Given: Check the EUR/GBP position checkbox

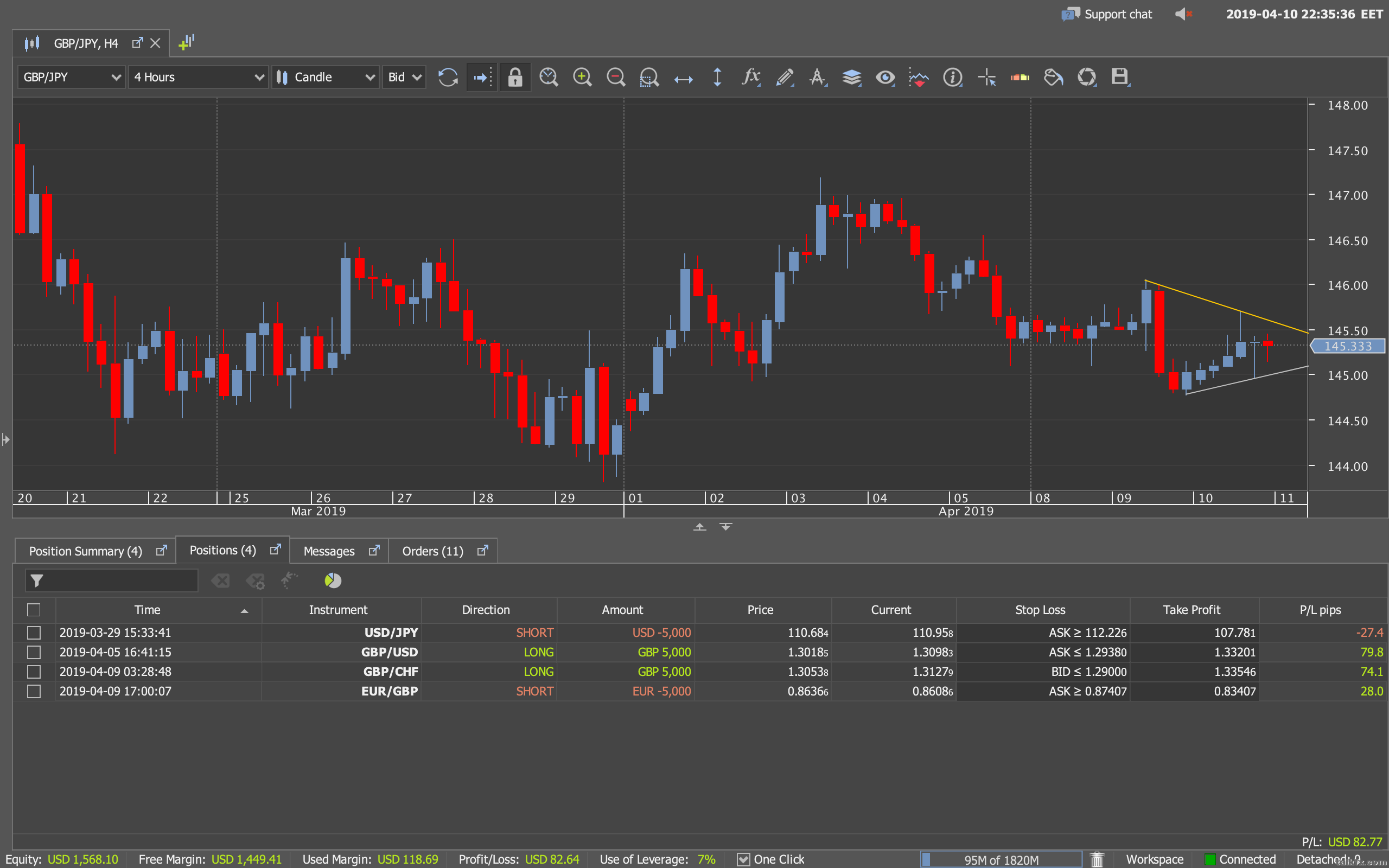Looking at the screenshot, I should pyautogui.click(x=34, y=691).
